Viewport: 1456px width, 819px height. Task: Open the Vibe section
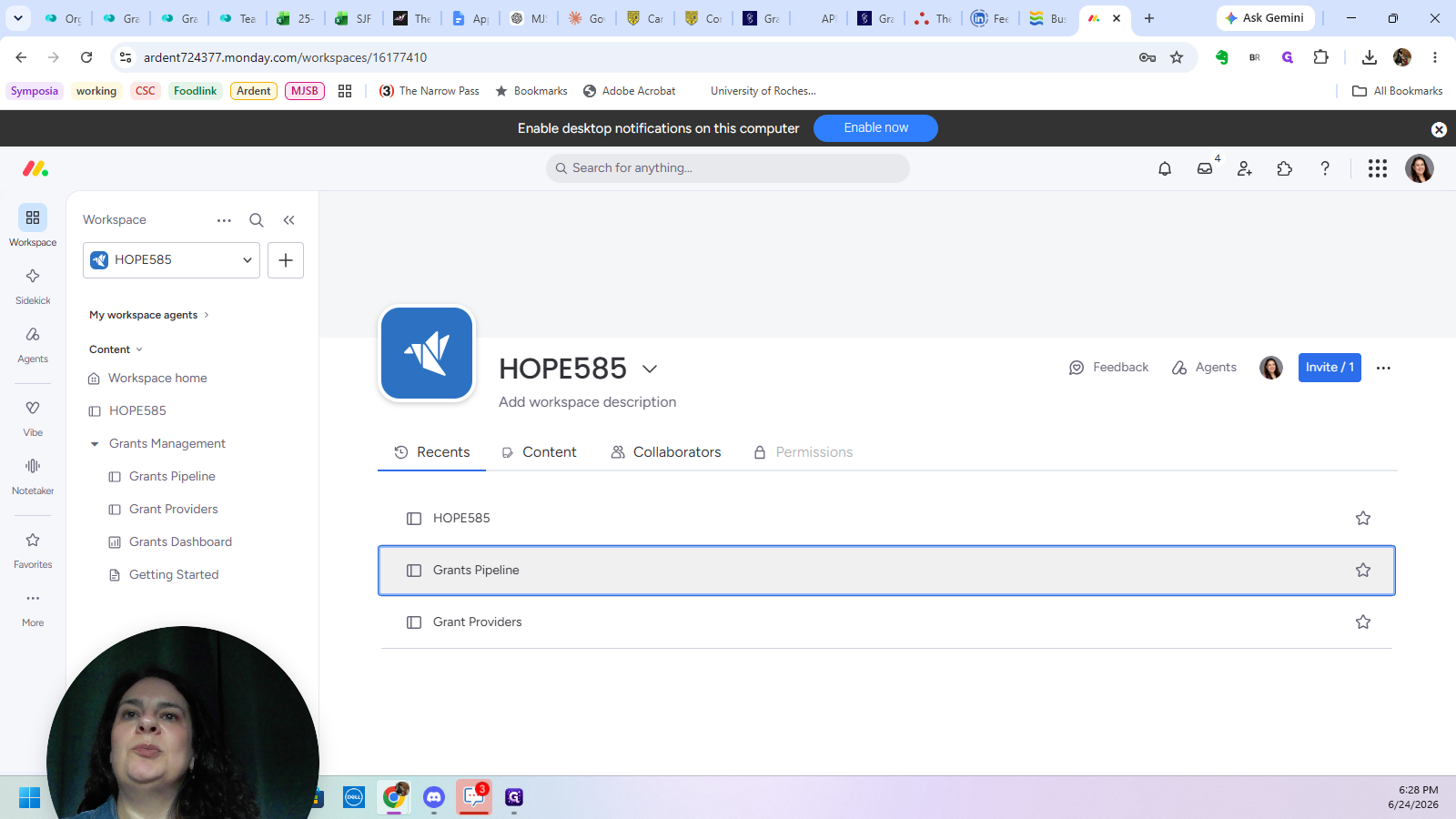point(33,418)
